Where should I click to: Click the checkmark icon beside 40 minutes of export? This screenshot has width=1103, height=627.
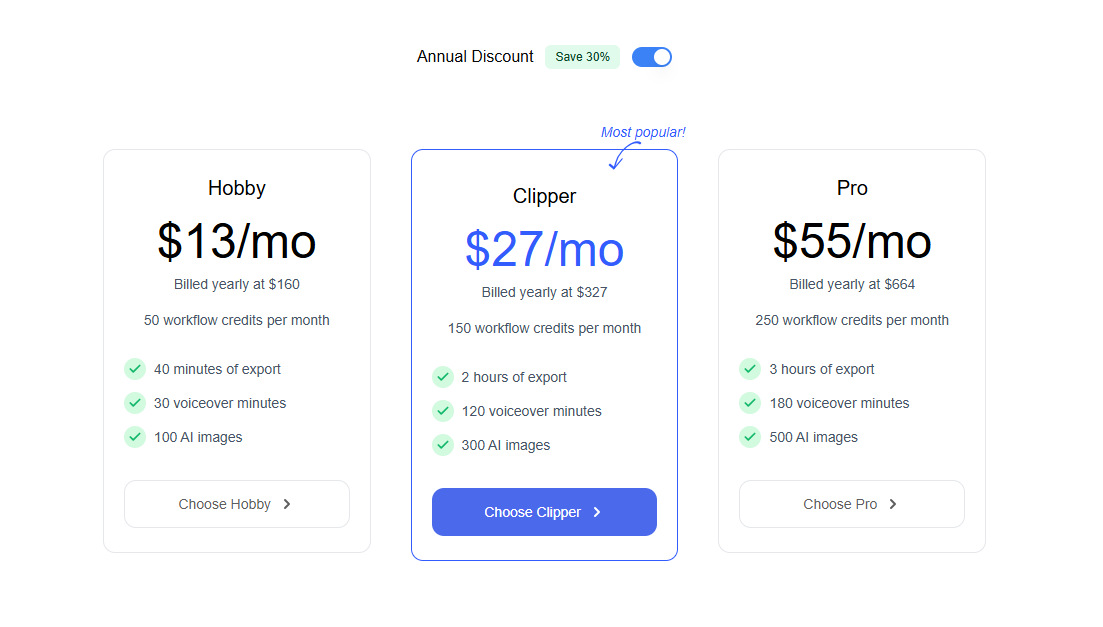pyautogui.click(x=135, y=369)
